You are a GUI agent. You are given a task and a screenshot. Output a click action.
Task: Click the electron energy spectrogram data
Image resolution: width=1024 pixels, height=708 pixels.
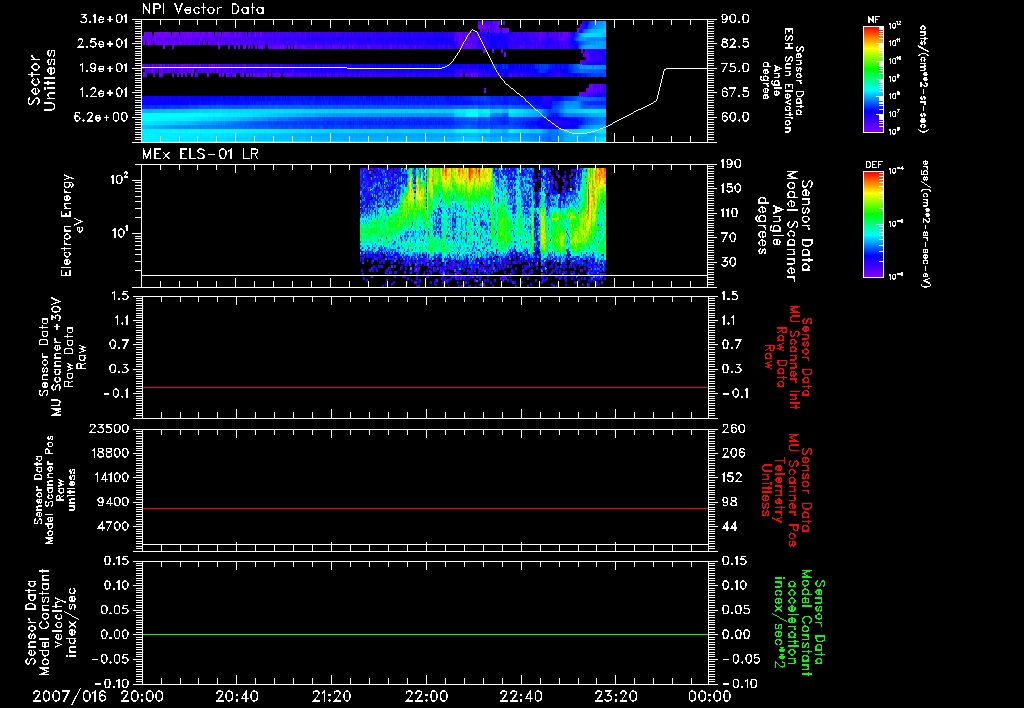483,227
